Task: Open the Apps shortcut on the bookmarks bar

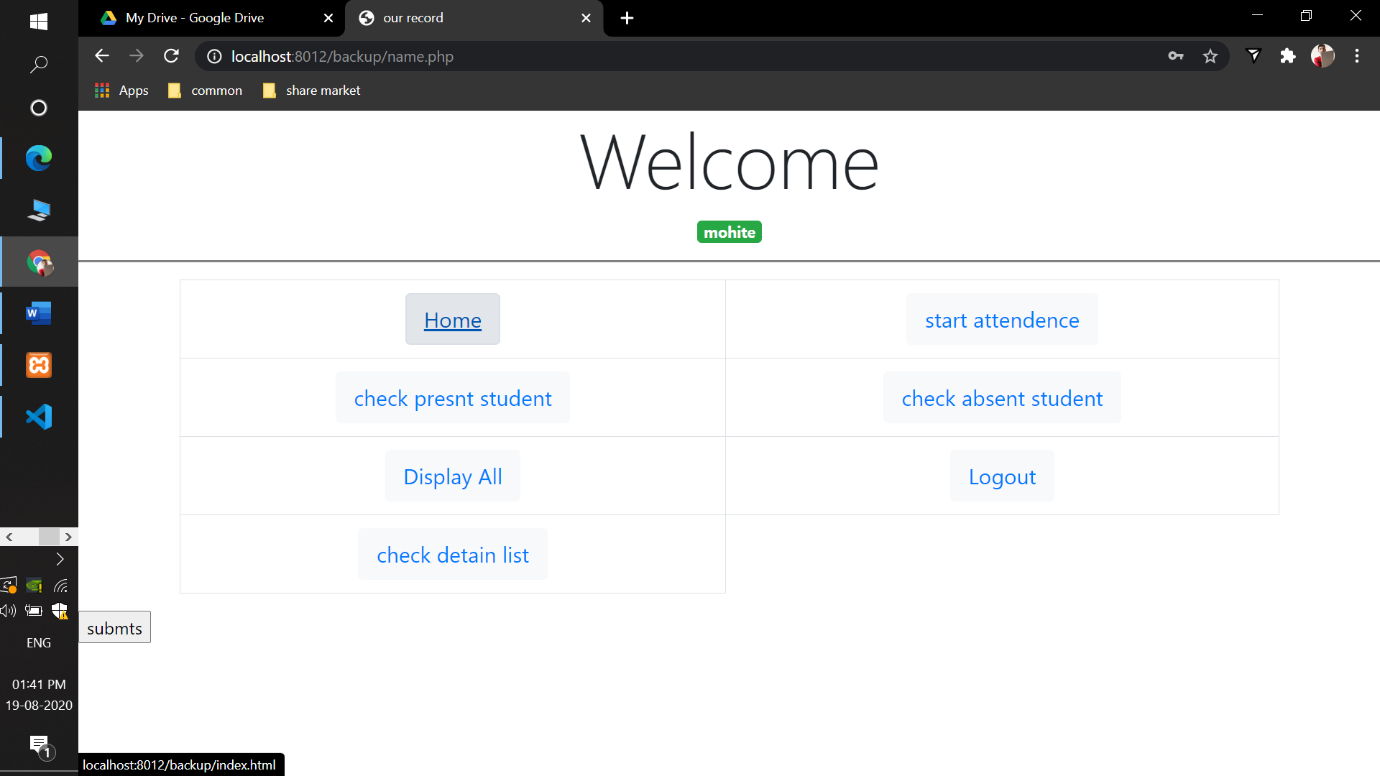Action: 120,90
